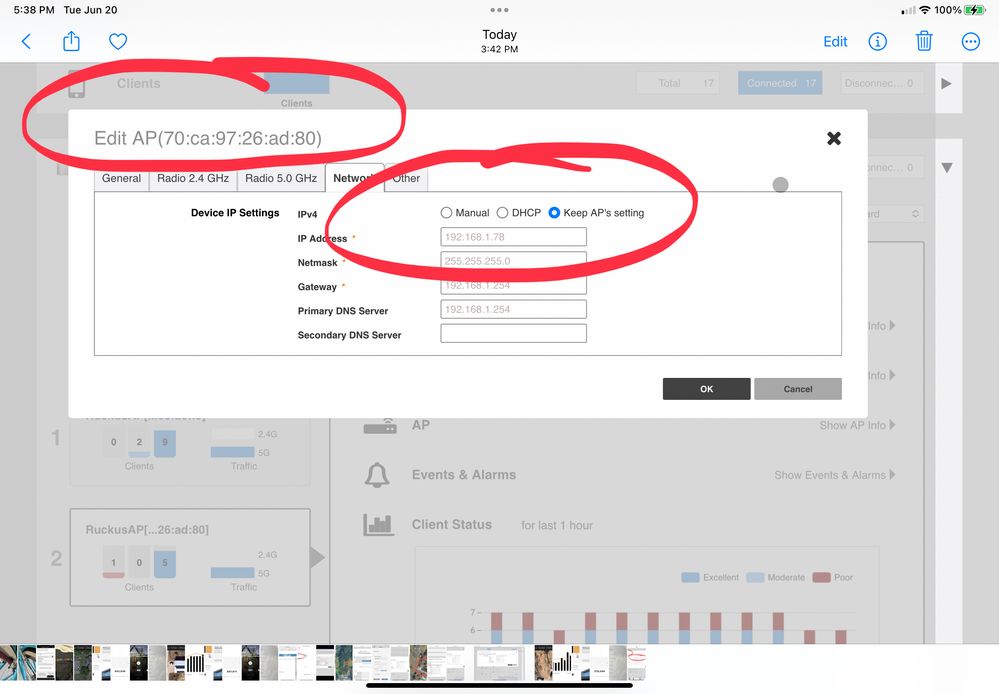Expand Show AP Info
Image resolution: width=999 pixels, height=694 pixels.
tap(857, 425)
